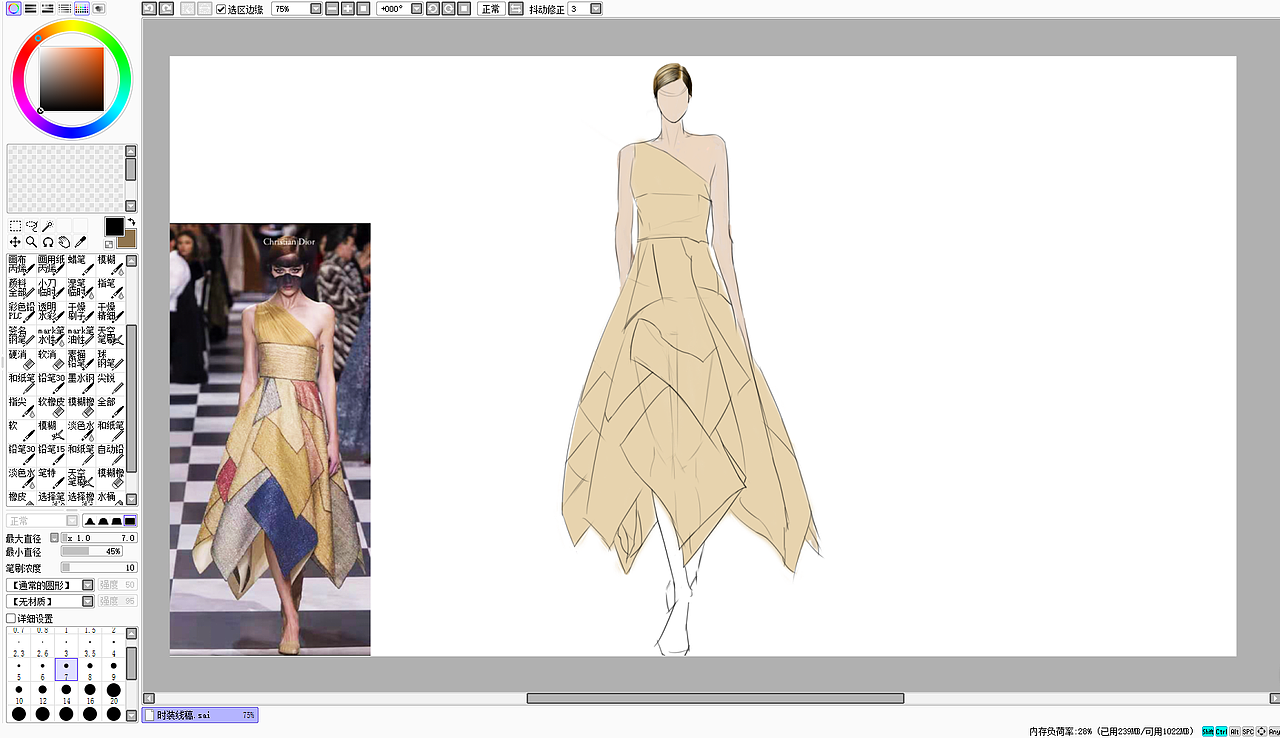Enable the 详细设置 checkbox
The height and width of the screenshot is (738, 1280).
(x=12, y=619)
